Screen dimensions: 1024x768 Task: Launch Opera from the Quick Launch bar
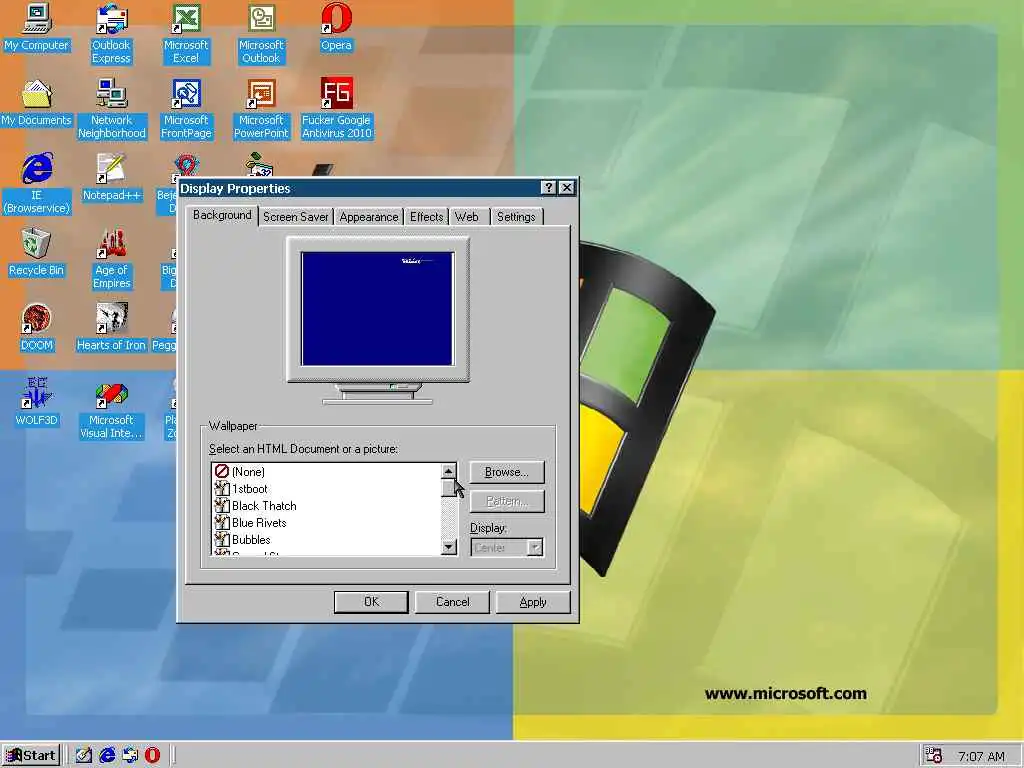click(x=152, y=756)
